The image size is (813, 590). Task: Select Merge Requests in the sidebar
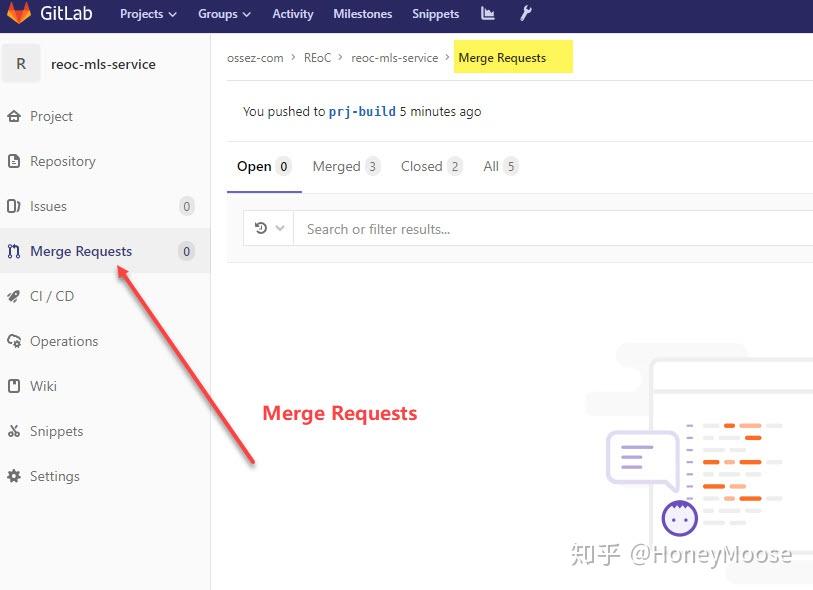pos(80,251)
